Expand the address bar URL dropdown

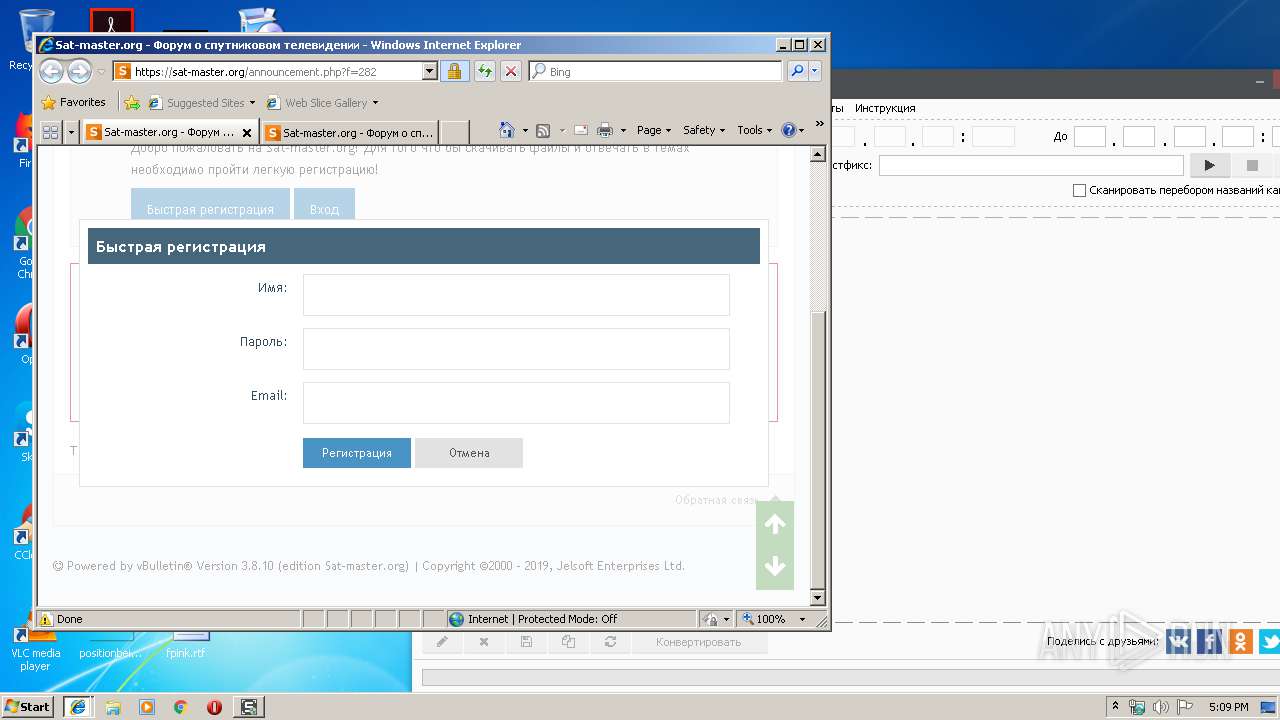click(430, 71)
